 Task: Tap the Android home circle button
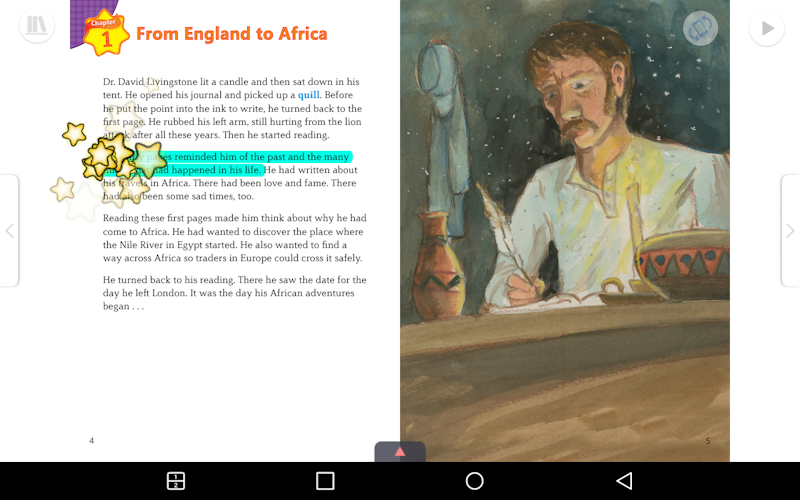click(474, 481)
